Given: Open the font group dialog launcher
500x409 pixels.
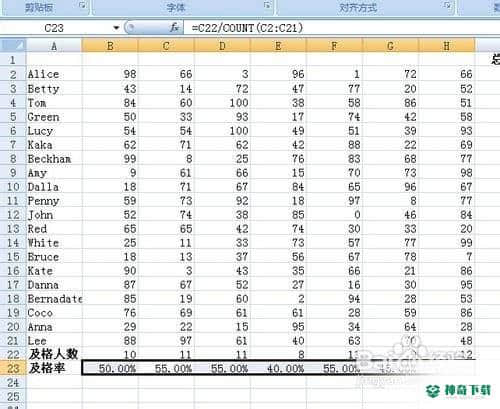Looking at the screenshot, I should 267,6.
